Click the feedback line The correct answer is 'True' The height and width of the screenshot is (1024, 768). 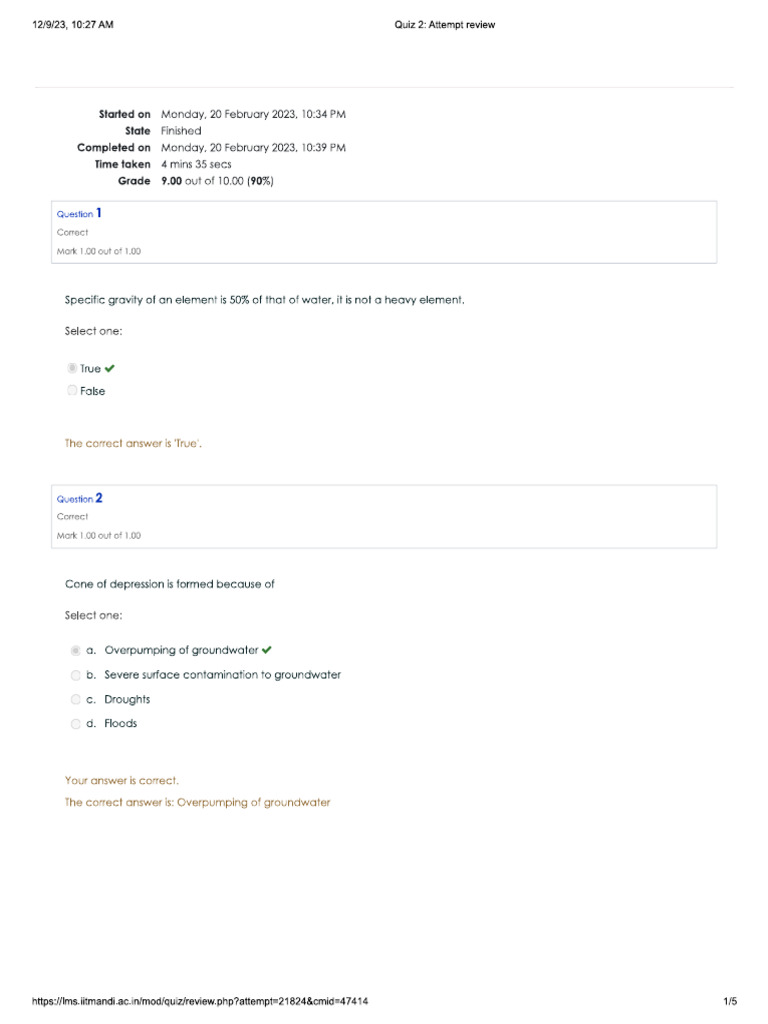pyautogui.click(x=134, y=443)
